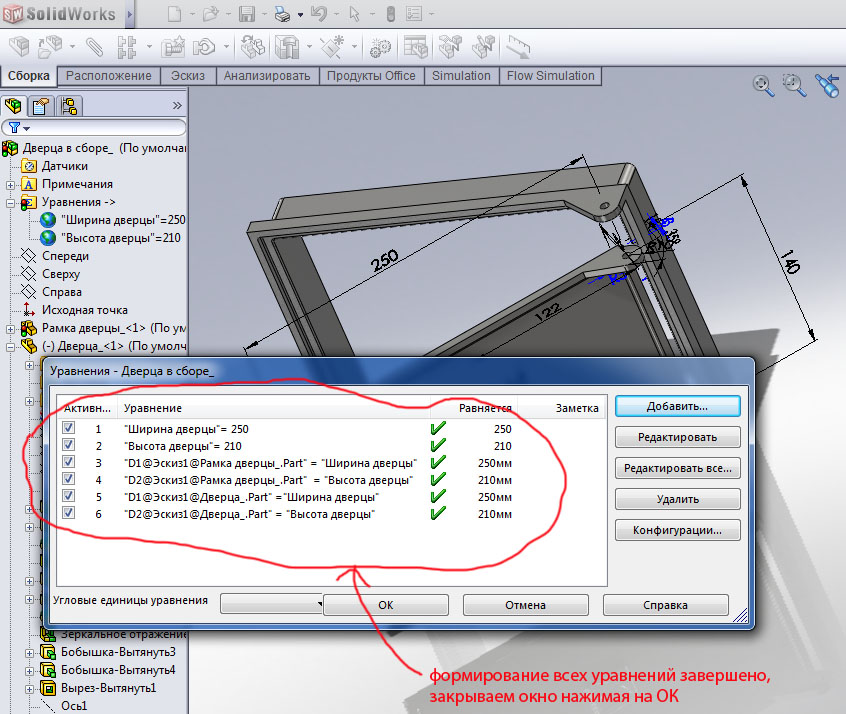Uncheck active box for equation 1
This screenshot has width=846, height=714.
[x=69, y=428]
